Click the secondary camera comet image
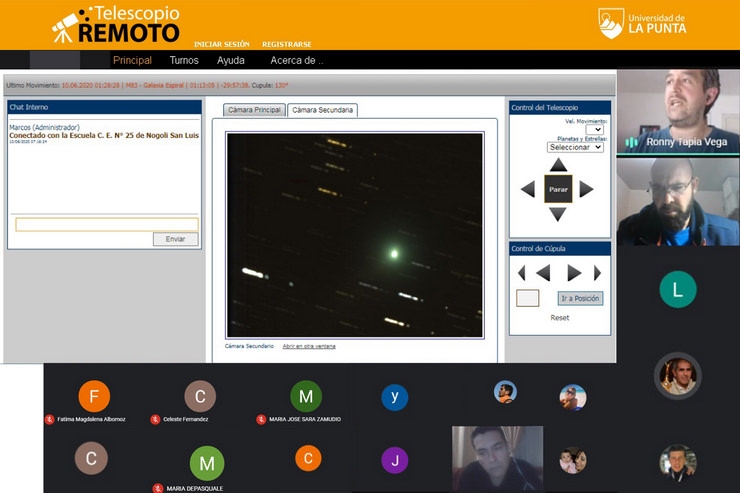 point(355,235)
